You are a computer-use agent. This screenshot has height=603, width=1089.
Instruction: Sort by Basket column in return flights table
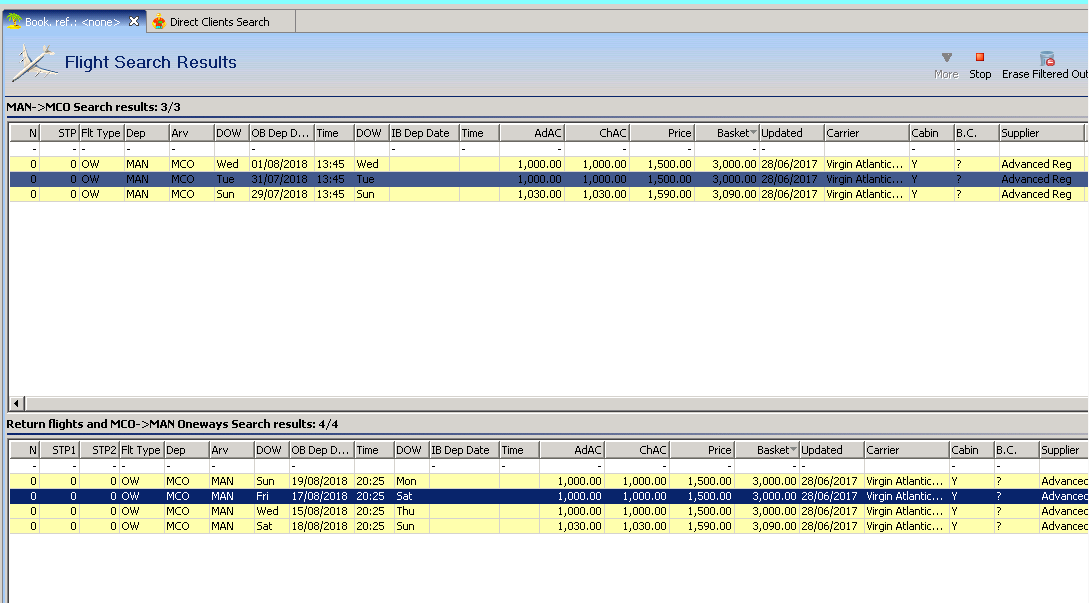click(x=766, y=450)
